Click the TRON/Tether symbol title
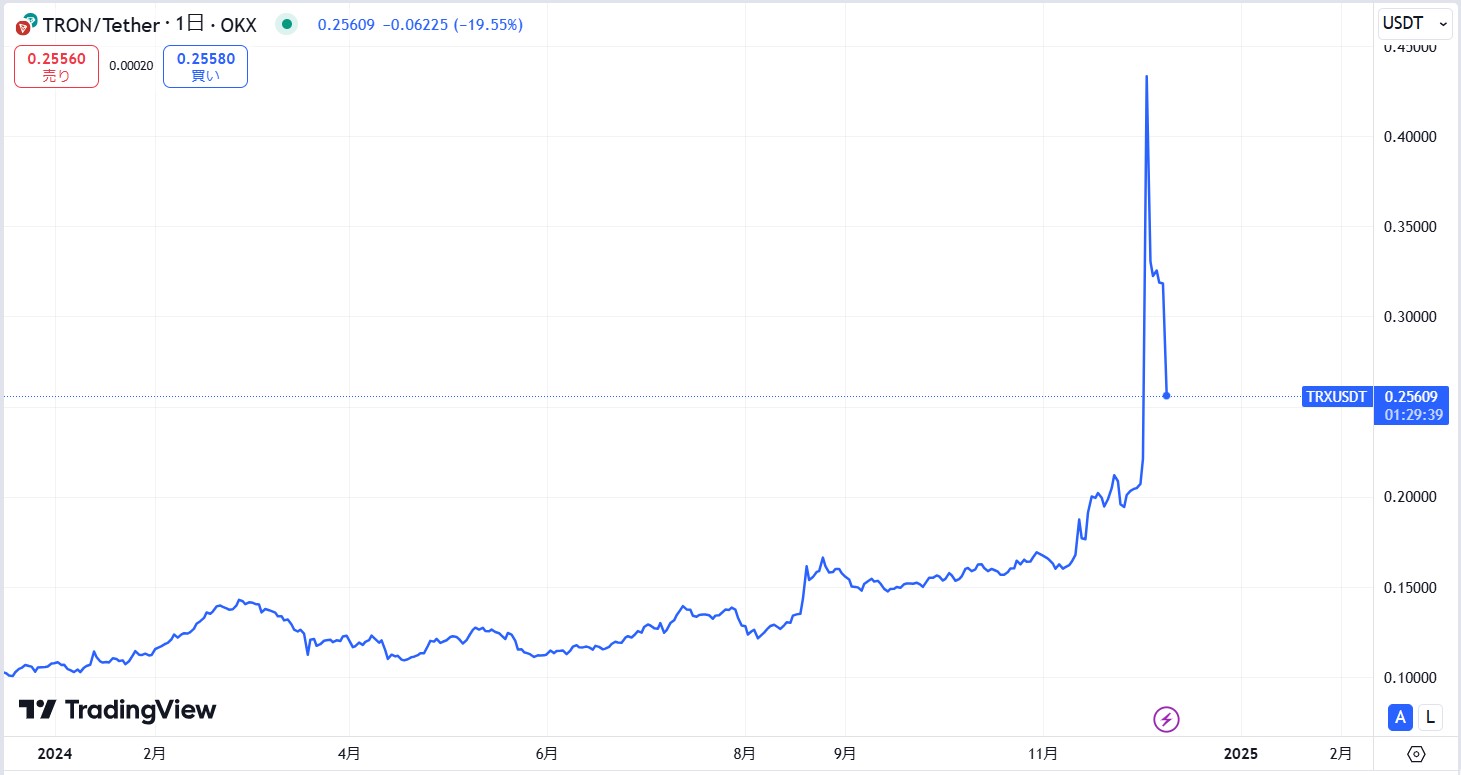This screenshot has width=1461, height=775. click(100, 24)
